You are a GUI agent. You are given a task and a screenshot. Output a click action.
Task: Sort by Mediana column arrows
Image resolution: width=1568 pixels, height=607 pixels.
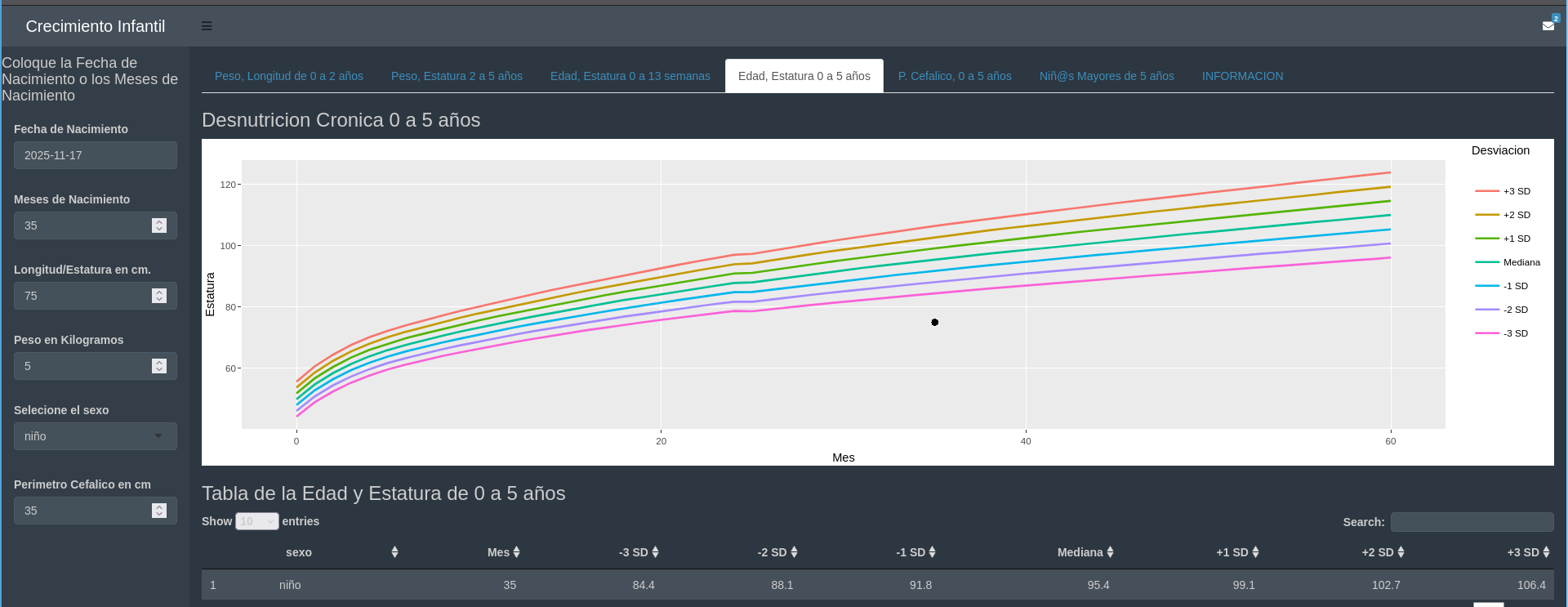[x=1110, y=552]
